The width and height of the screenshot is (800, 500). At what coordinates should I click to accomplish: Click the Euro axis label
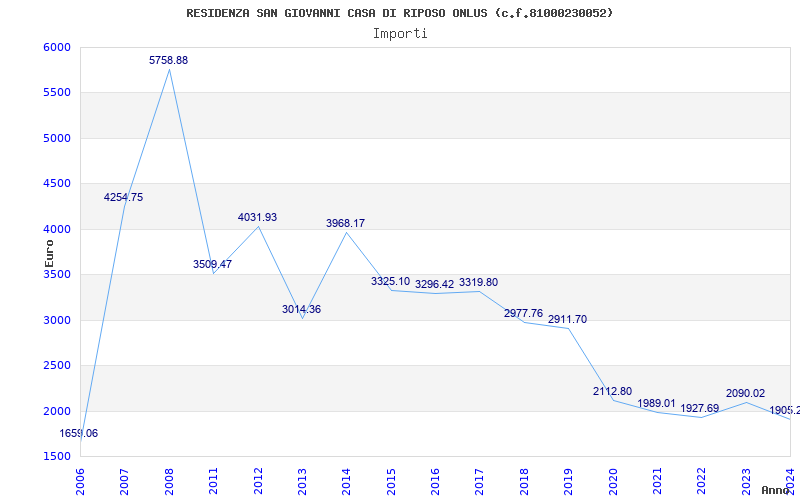pos(49,253)
